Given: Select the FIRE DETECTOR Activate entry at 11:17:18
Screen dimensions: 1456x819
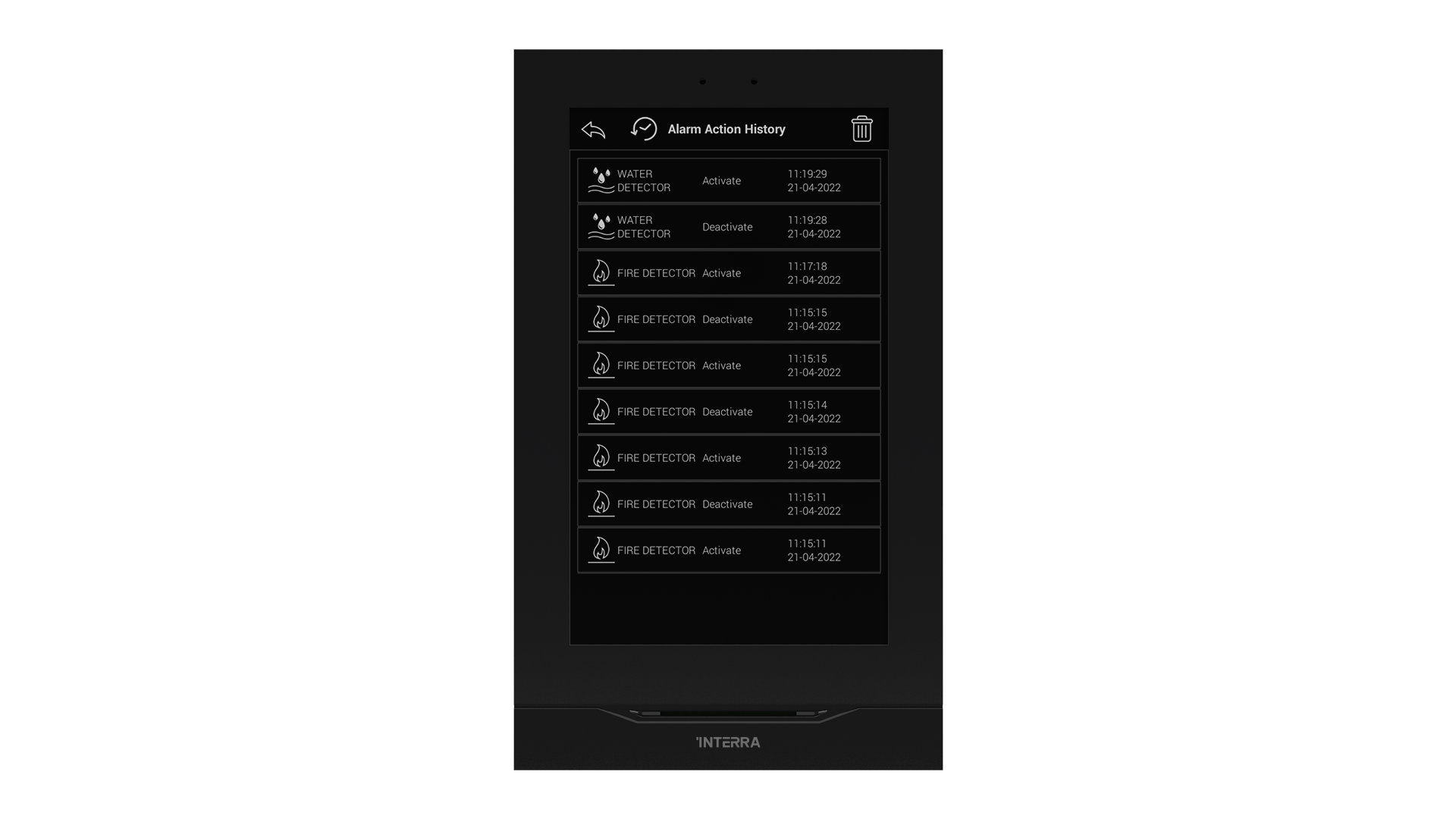Looking at the screenshot, I should coord(728,272).
